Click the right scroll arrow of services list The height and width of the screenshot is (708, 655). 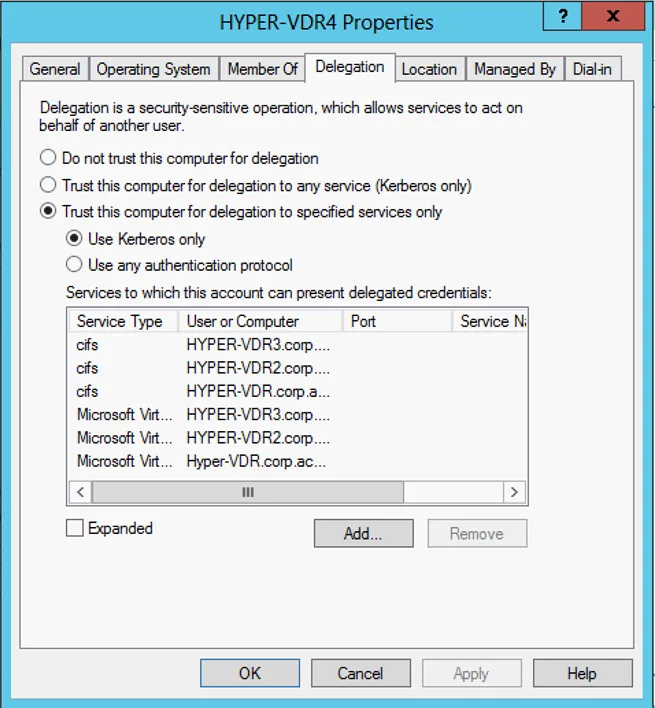(514, 492)
